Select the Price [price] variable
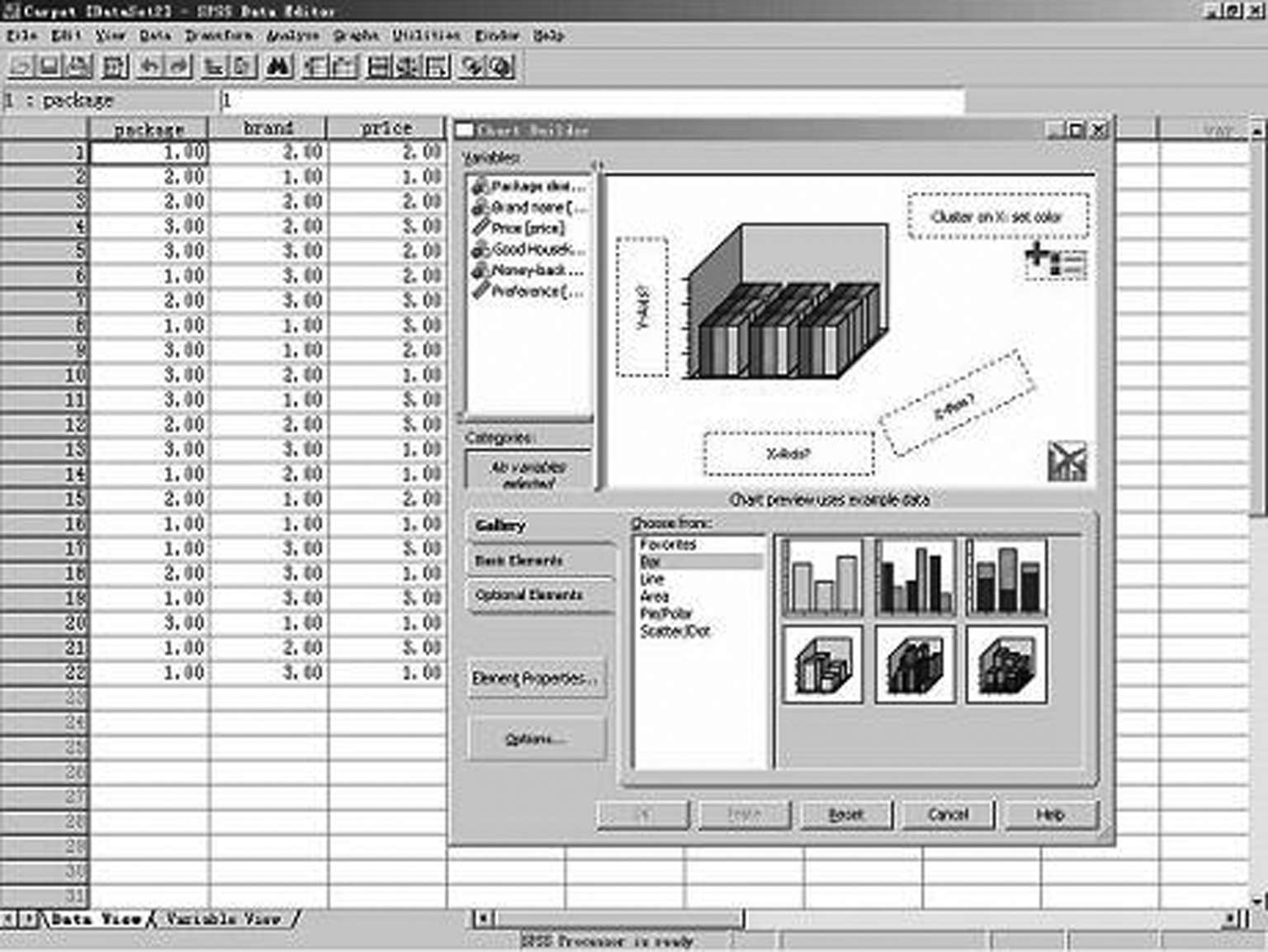This screenshot has height=952, width=1268. point(519,228)
